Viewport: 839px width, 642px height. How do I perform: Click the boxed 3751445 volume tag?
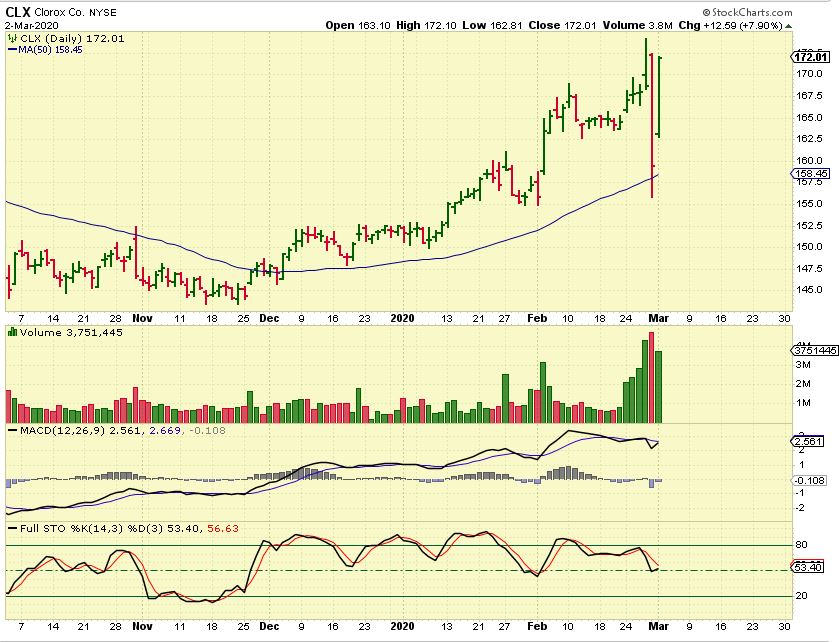point(814,350)
